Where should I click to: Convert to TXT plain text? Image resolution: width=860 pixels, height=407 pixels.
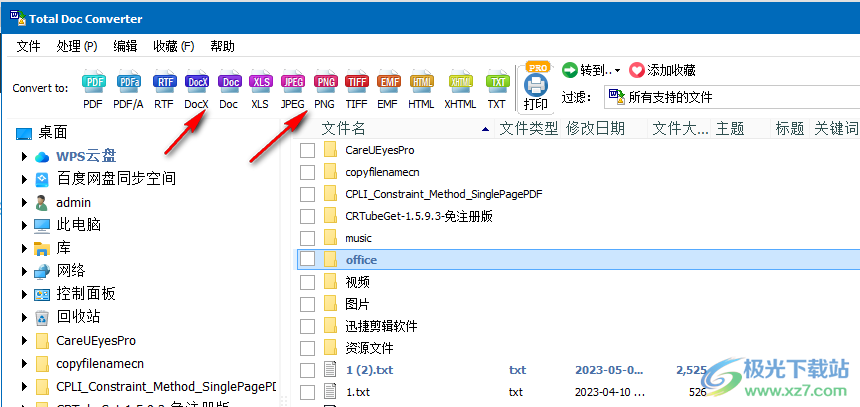tap(497, 82)
